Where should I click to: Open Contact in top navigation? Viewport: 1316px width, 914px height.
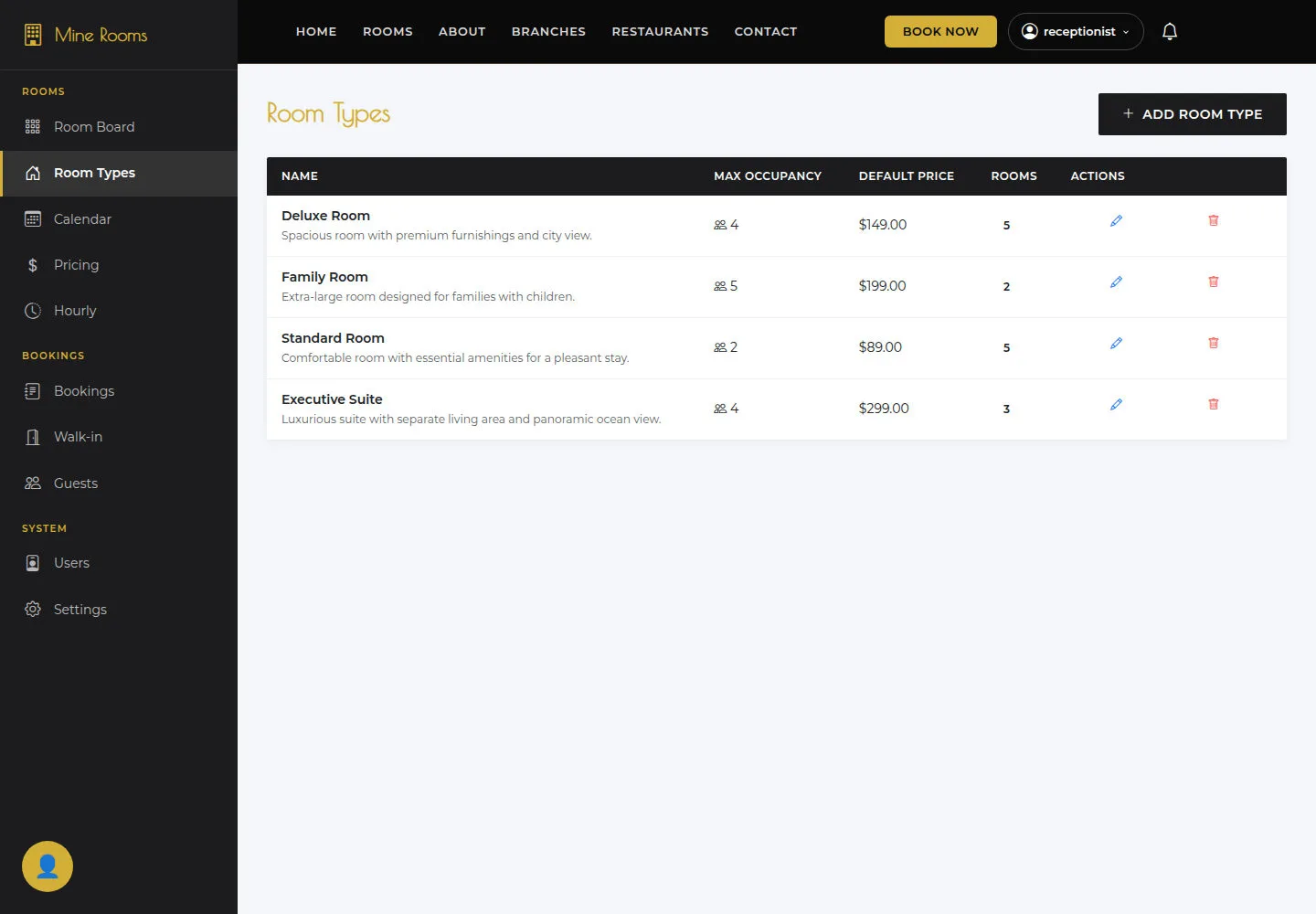tap(766, 32)
